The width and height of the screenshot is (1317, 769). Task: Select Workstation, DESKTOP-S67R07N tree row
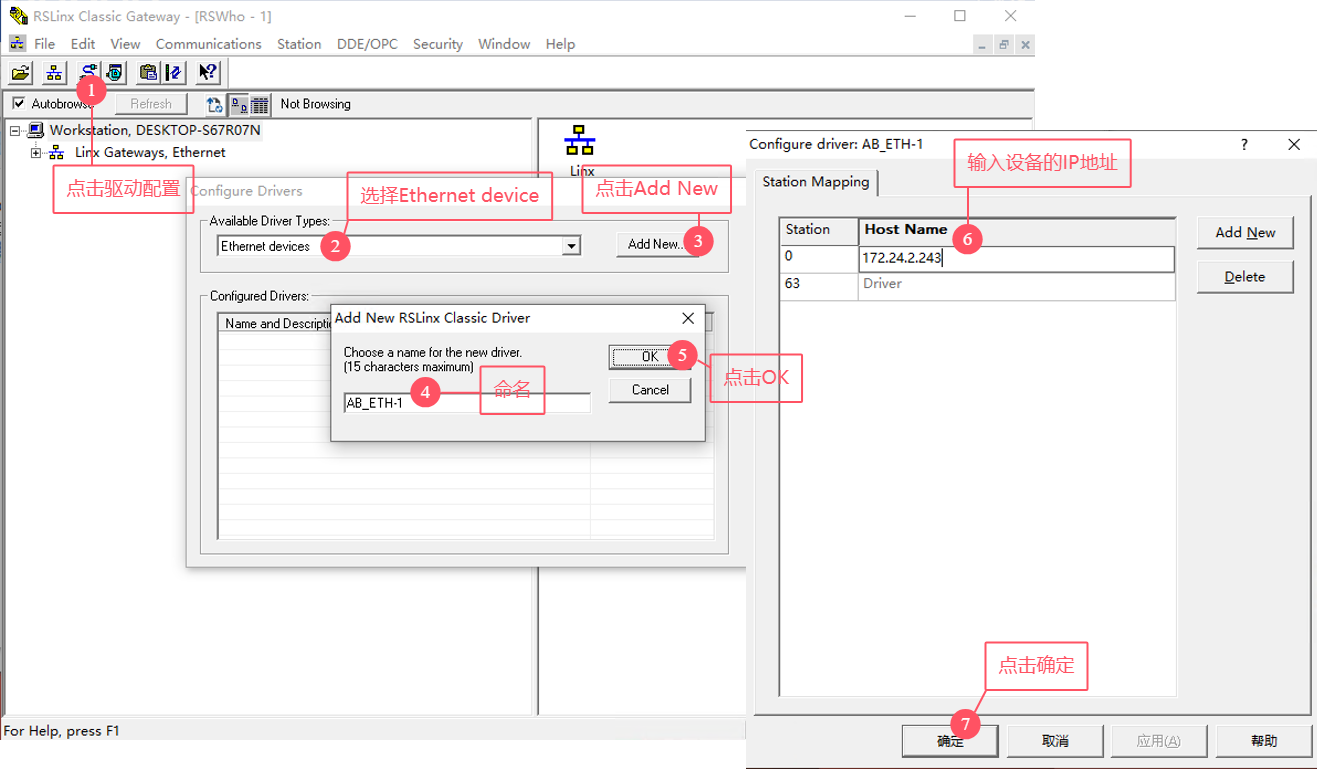pyautogui.click(x=155, y=130)
